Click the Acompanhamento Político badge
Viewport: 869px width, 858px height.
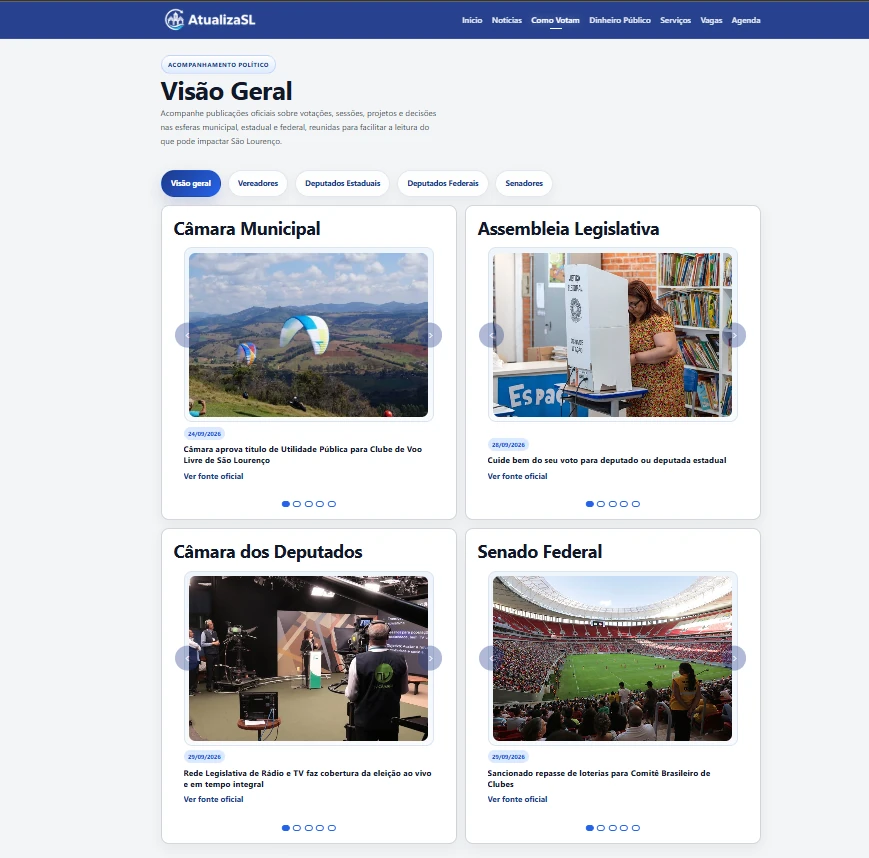tap(218, 65)
